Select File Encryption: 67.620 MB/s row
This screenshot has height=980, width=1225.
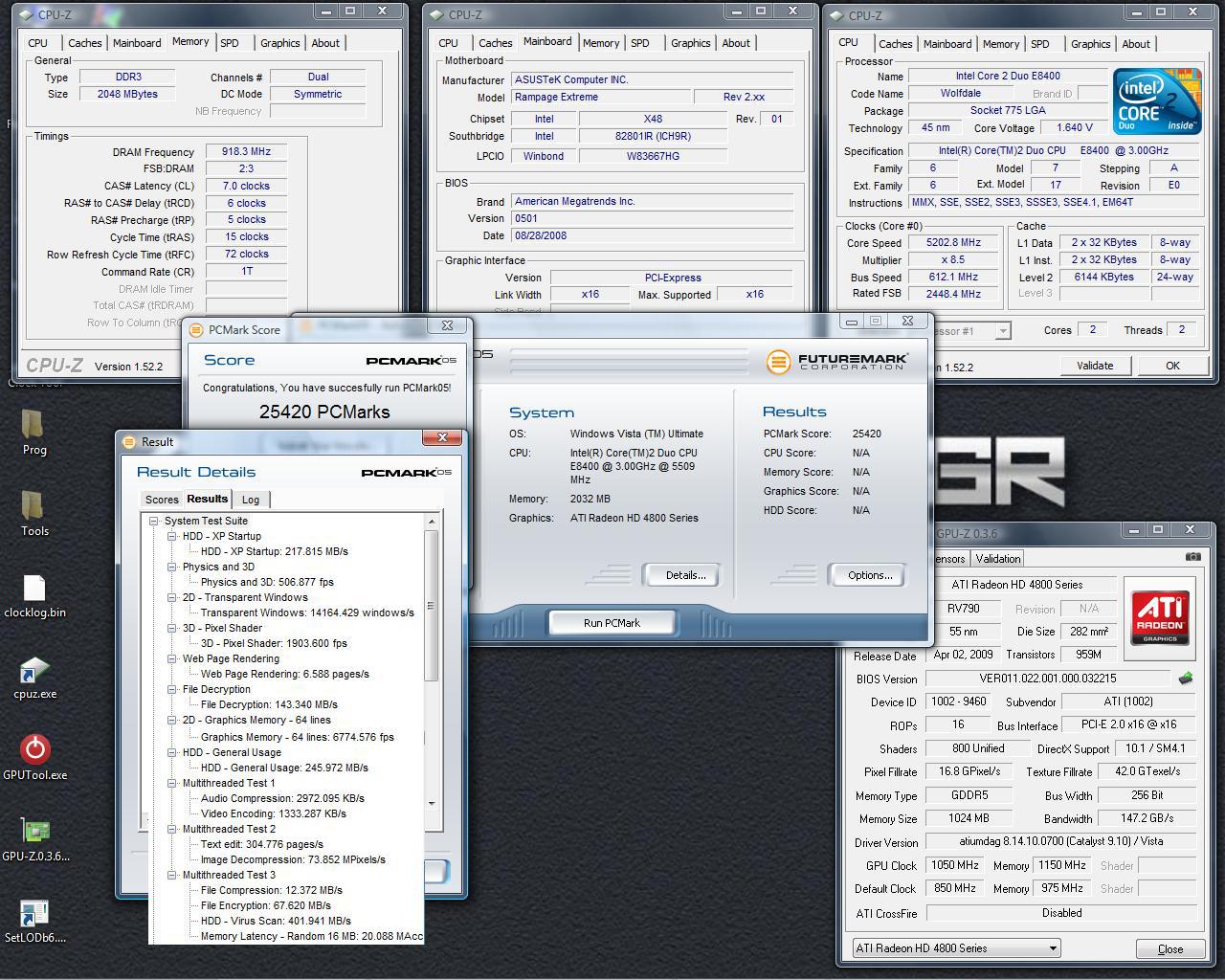[265, 906]
